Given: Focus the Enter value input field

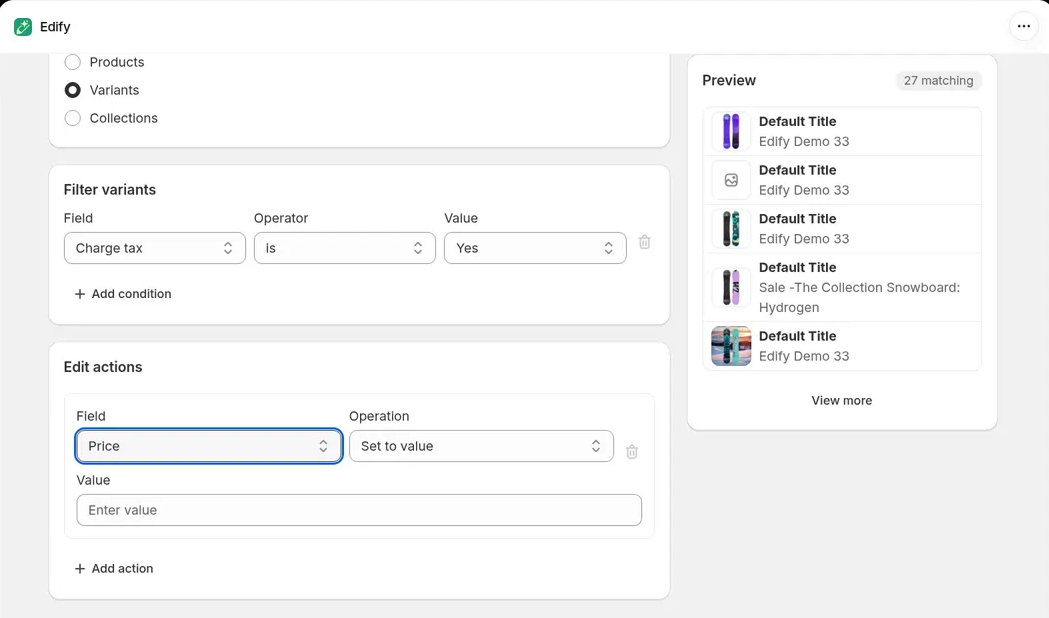Looking at the screenshot, I should pos(359,510).
